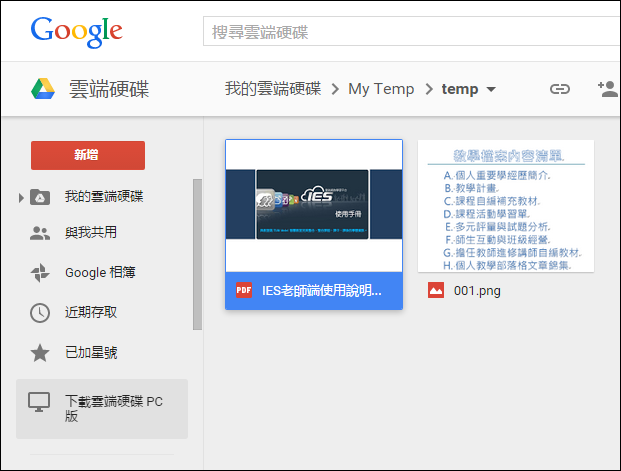Click the computer monitor download icon

point(39,402)
